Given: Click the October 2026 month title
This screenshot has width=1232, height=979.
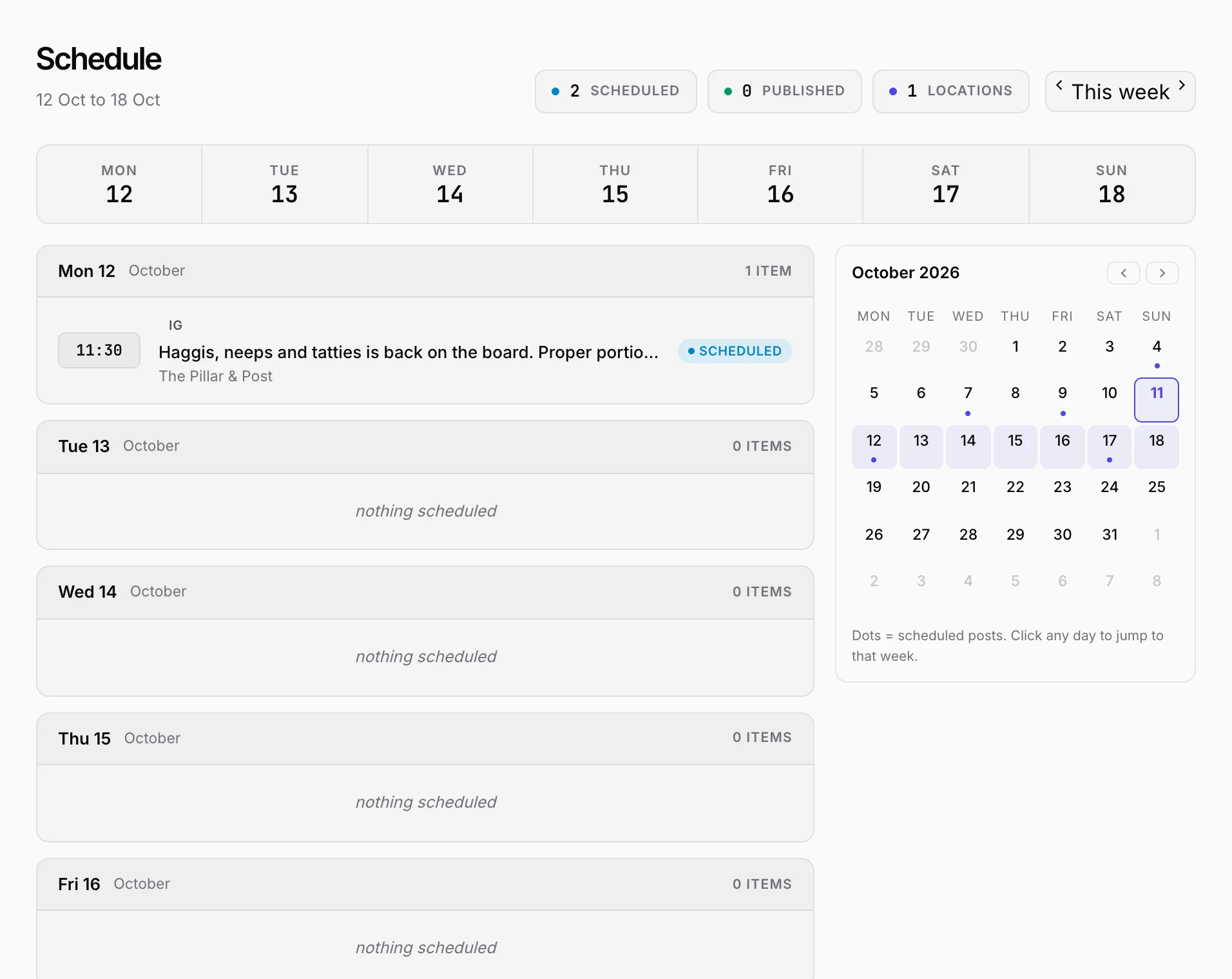Looking at the screenshot, I should pyautogui.click(x=905, y=273).
